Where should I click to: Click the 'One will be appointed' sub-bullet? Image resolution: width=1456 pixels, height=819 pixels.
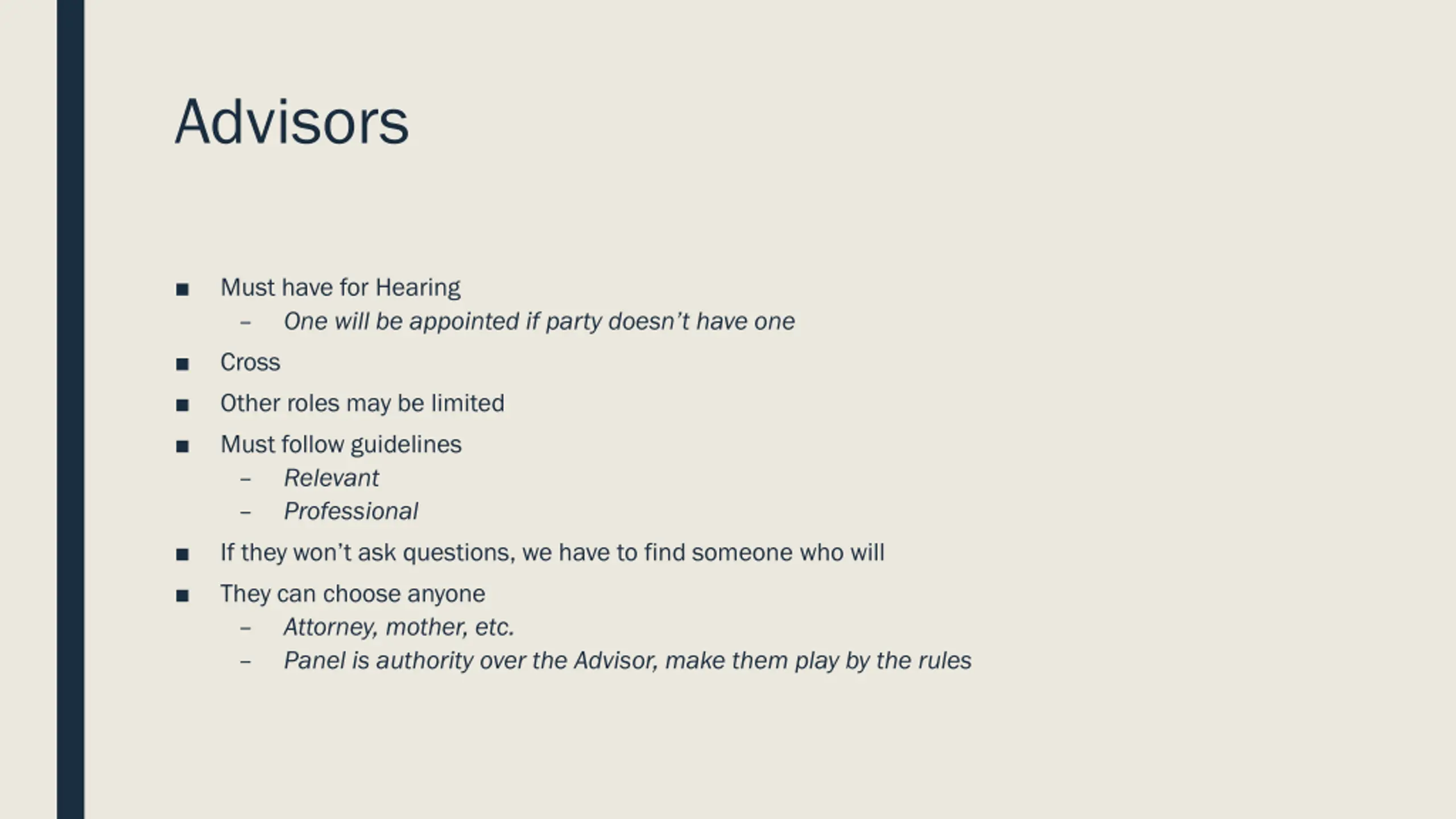539,322
